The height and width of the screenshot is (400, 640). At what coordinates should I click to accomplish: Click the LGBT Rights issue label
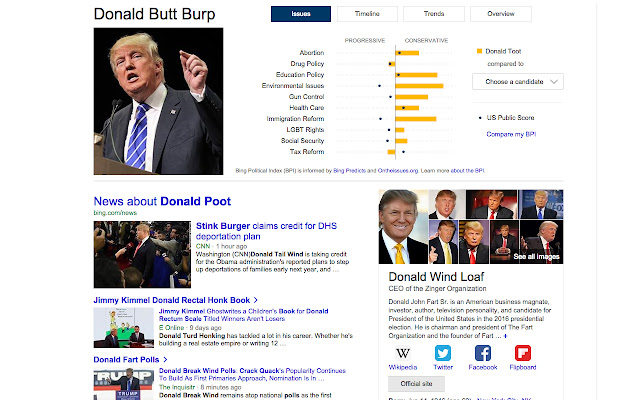tap(305, 130)
